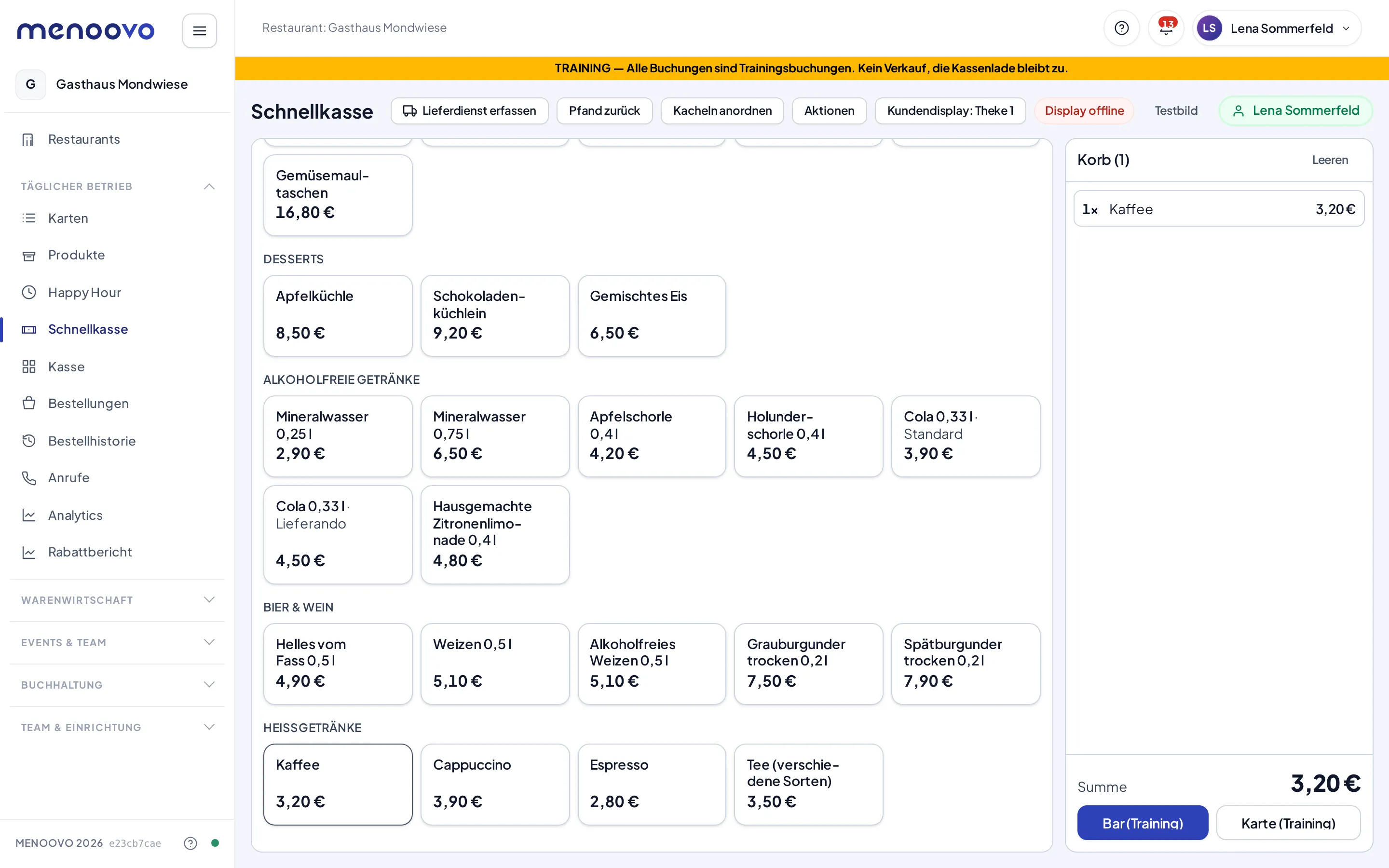Click the Produkte archive box icon
1389x868 pixels.
(28, 256)
